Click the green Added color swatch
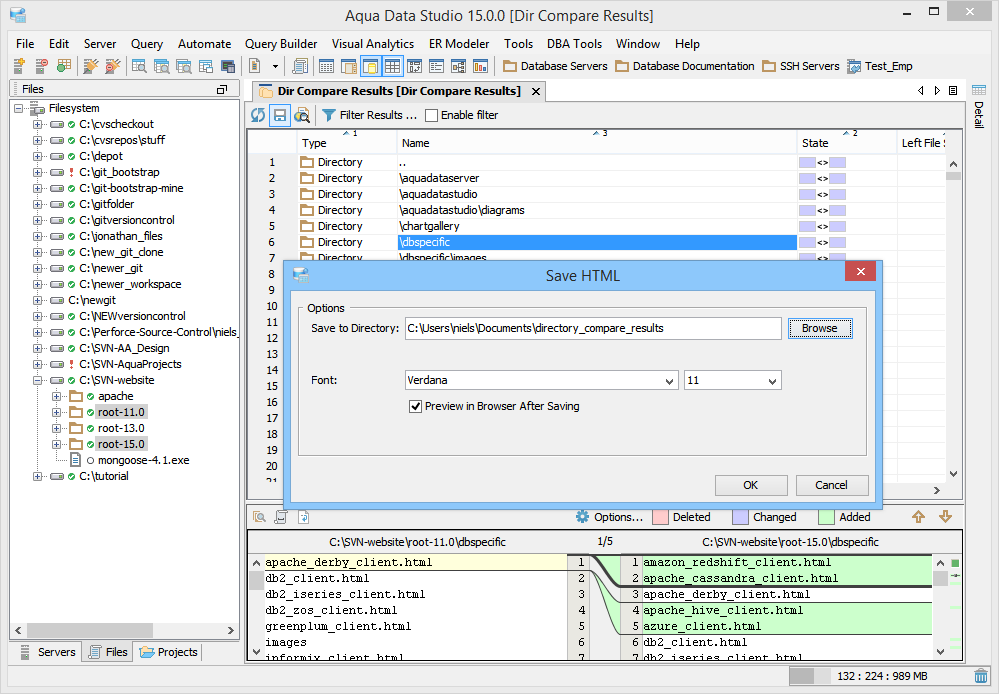 point(825,517)
